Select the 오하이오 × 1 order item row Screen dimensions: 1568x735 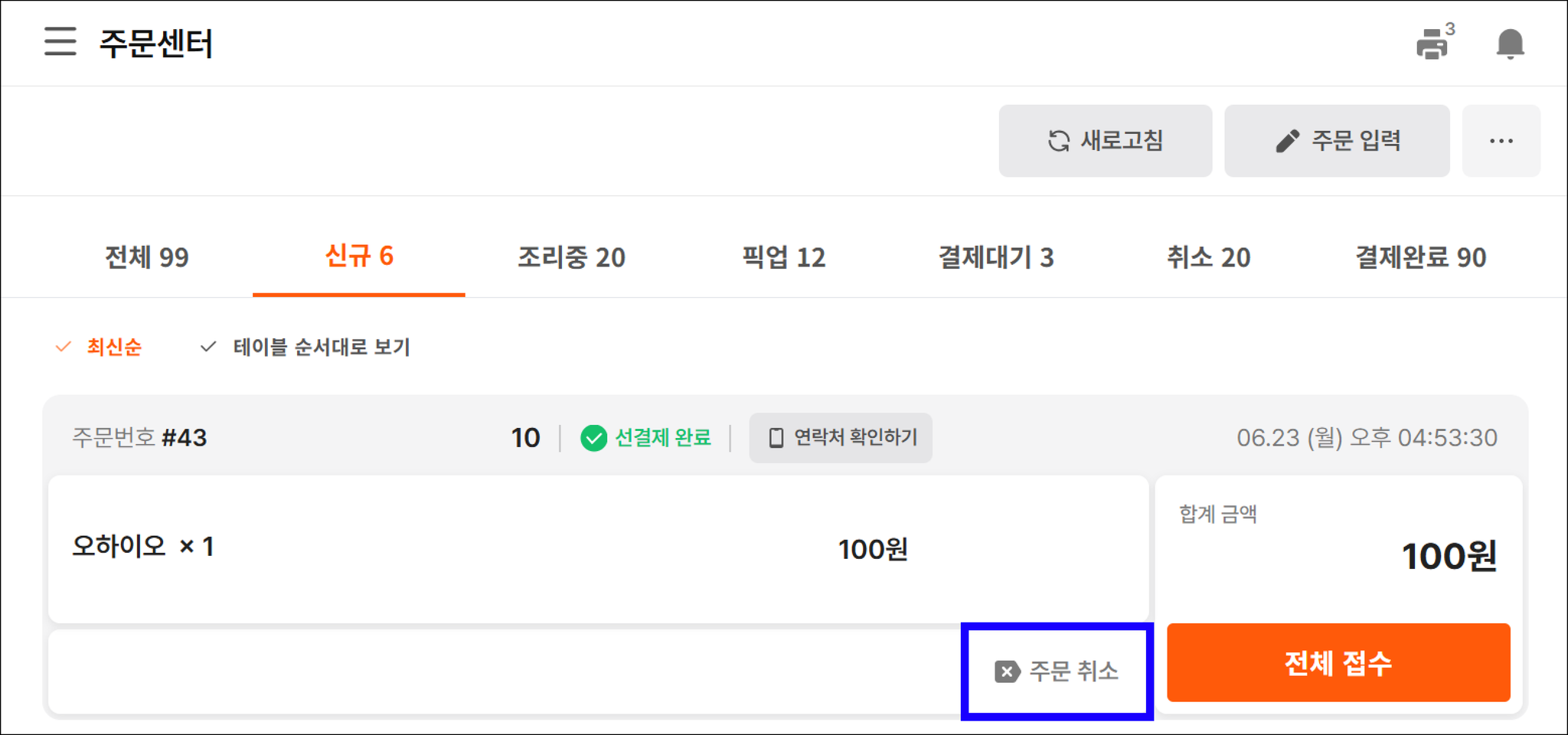click(x=599, y=548)
